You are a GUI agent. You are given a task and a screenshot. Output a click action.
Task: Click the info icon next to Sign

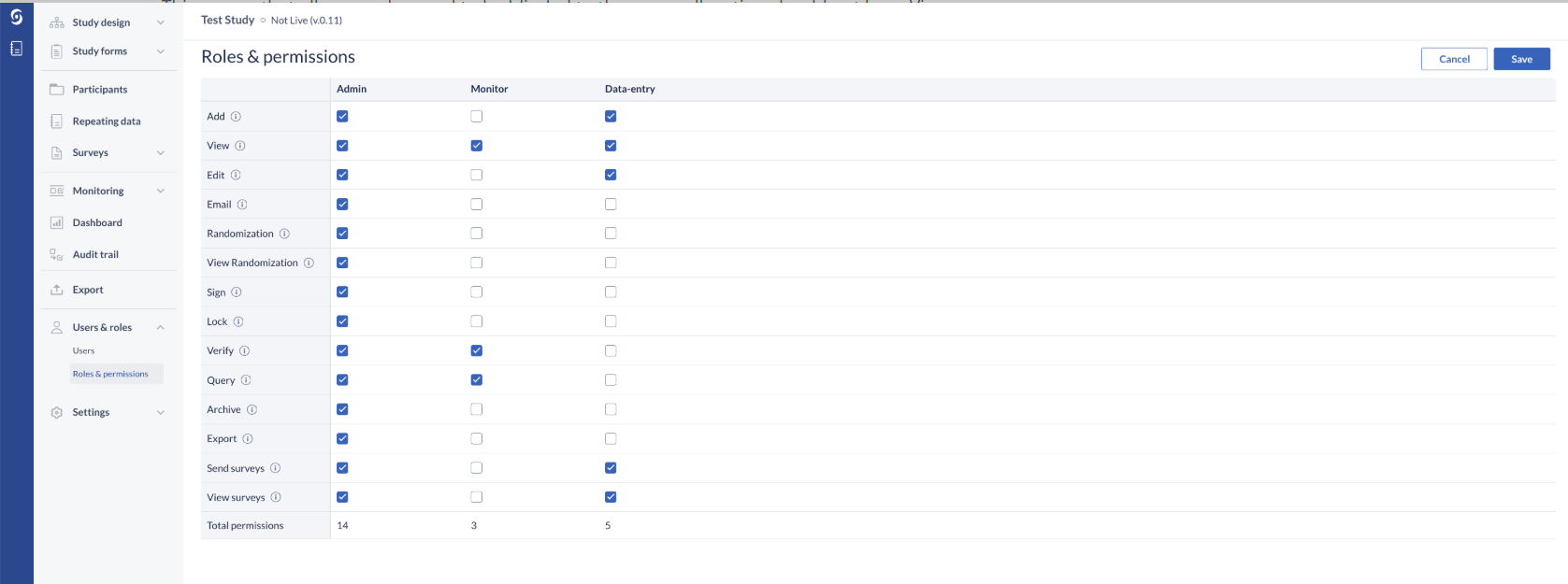237,292
